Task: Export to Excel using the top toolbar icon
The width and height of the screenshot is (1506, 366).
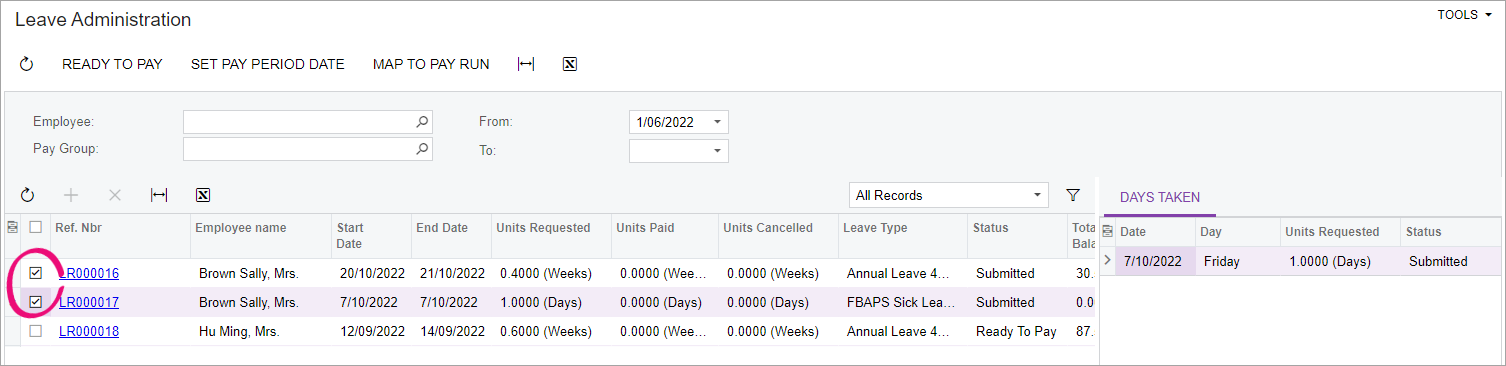Action: (x=570, y=64)
